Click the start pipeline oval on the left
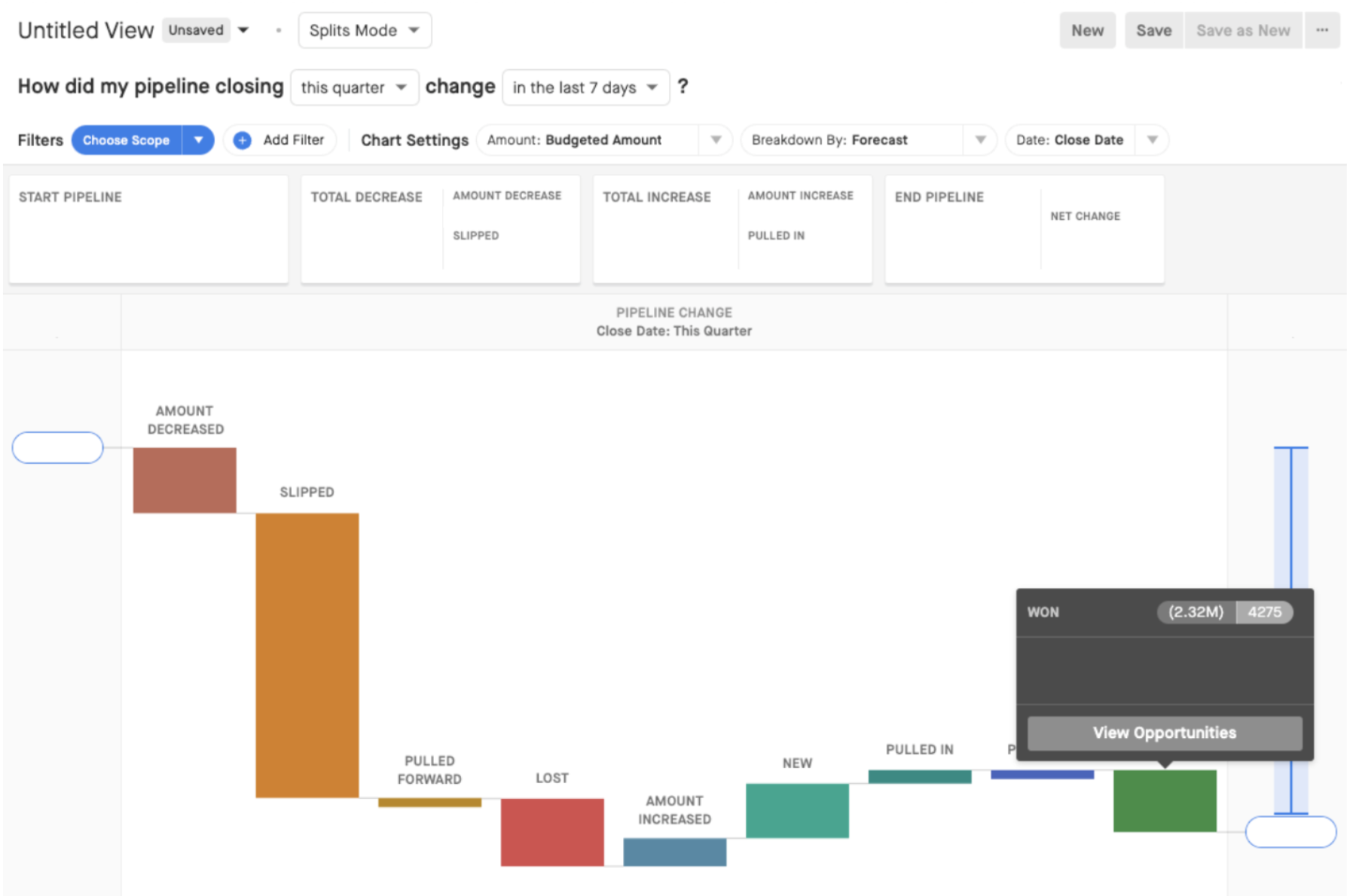Viewport: 1350px width, 896px height. (x=58, y=447)
